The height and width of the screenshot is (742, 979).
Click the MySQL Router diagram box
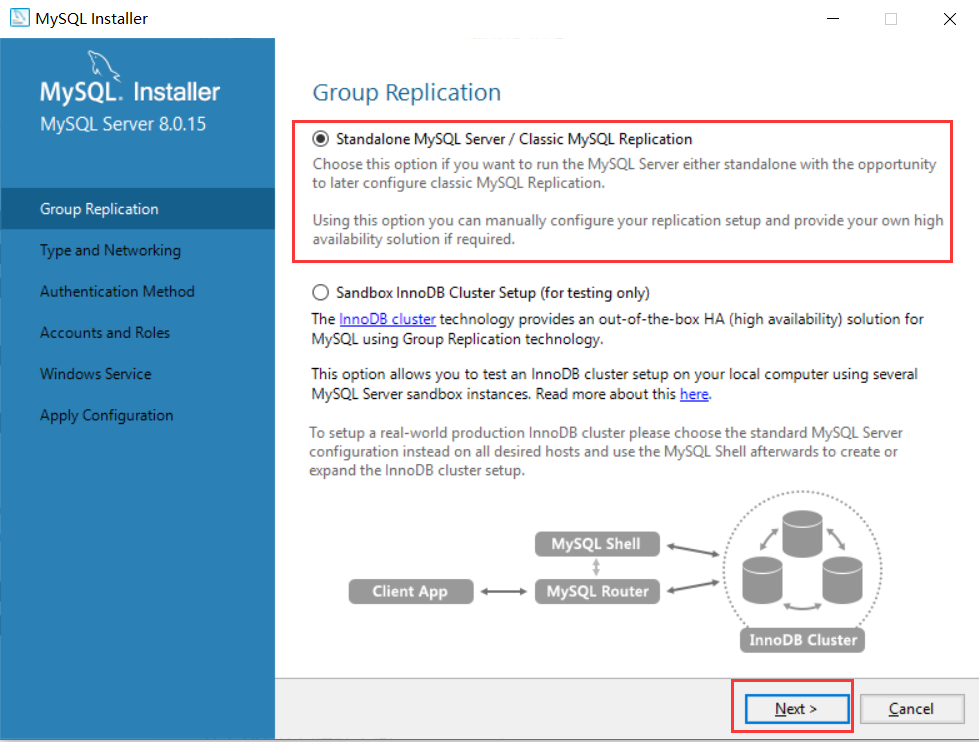coord(597,591)
